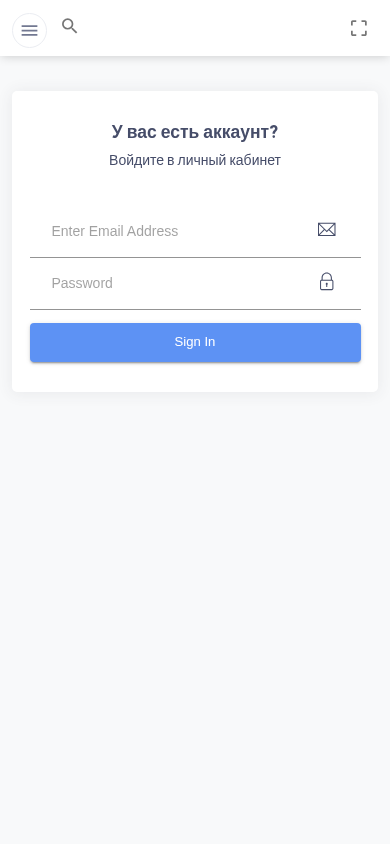The image size is (390, 844).
Task: Click the envelope icon in email field
Action: tap(327, 230)
